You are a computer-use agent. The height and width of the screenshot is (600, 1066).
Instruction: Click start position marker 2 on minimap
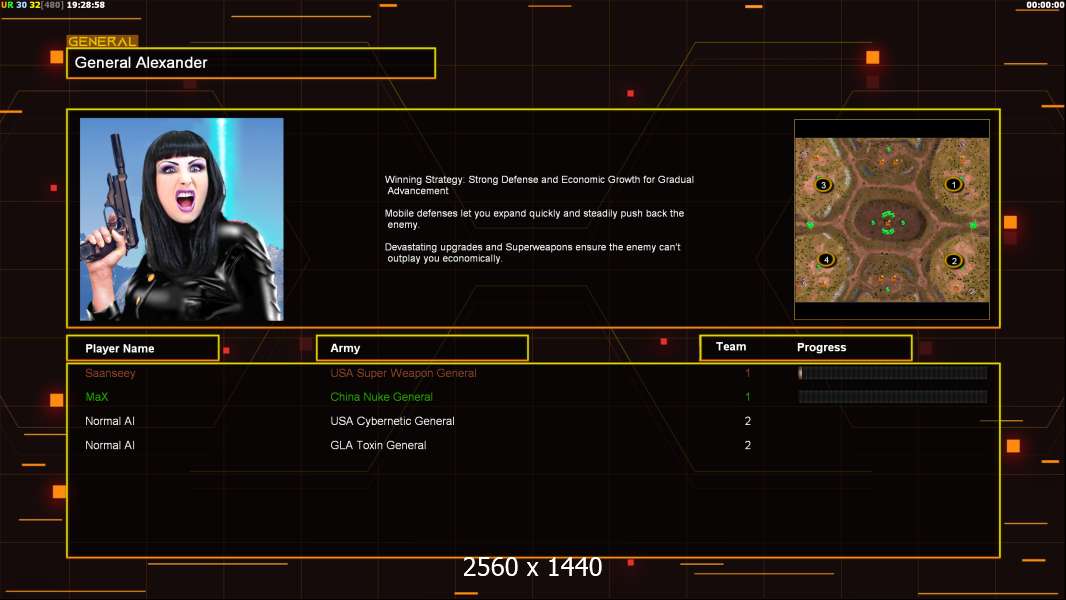point(953,261)
